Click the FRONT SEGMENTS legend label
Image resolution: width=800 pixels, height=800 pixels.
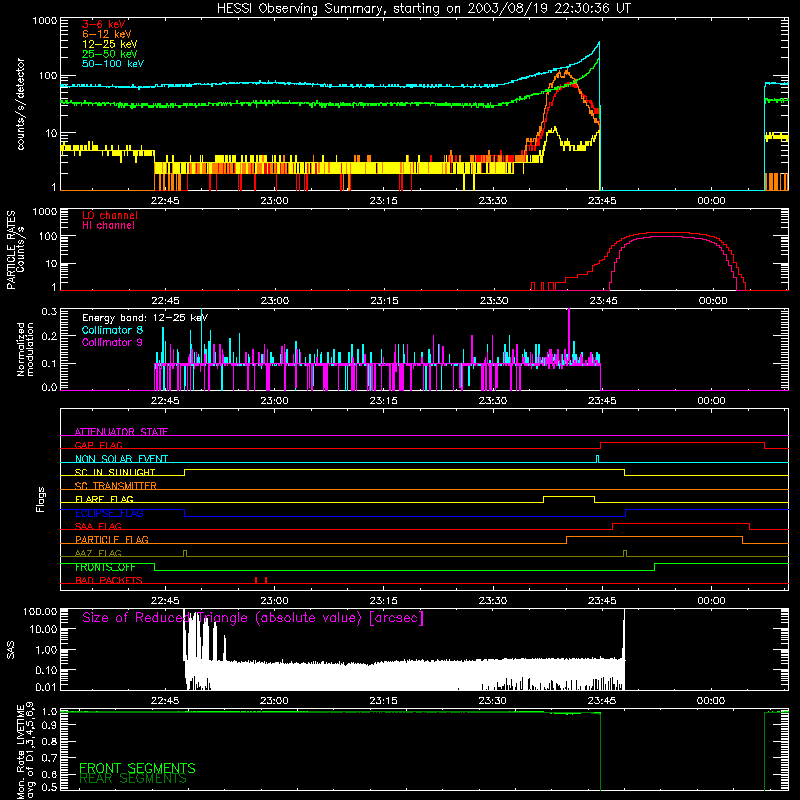tap(137, 768)
